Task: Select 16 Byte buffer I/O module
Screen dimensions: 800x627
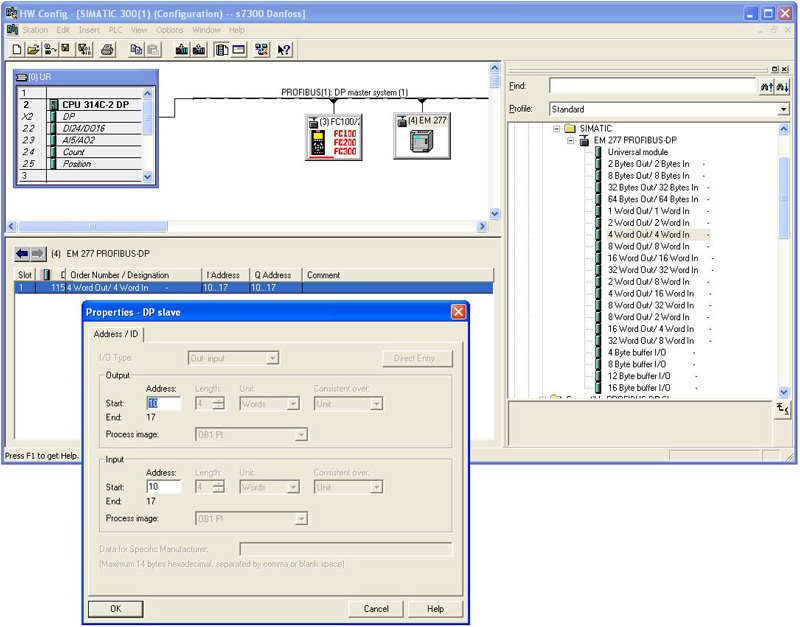Action: 639,388
